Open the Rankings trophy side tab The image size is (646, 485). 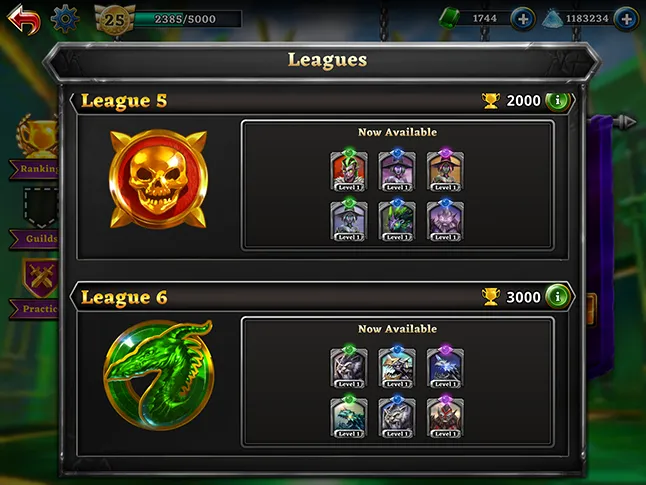(35, 148)
